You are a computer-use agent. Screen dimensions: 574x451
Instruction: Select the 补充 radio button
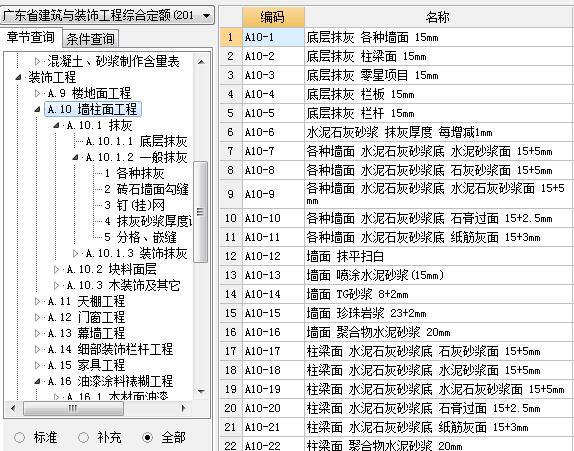coord(83,437)
